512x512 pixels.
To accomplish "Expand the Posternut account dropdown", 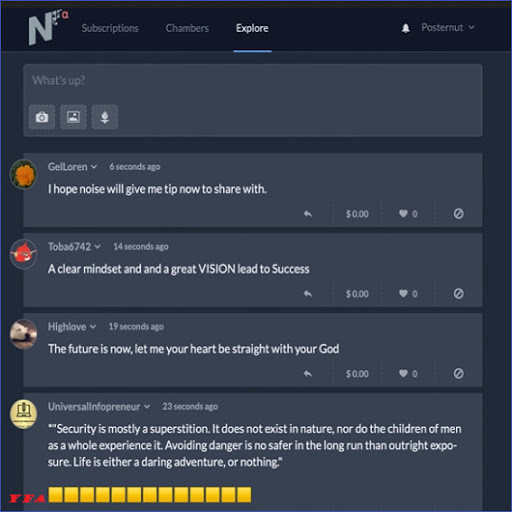I will pos(448,27).
